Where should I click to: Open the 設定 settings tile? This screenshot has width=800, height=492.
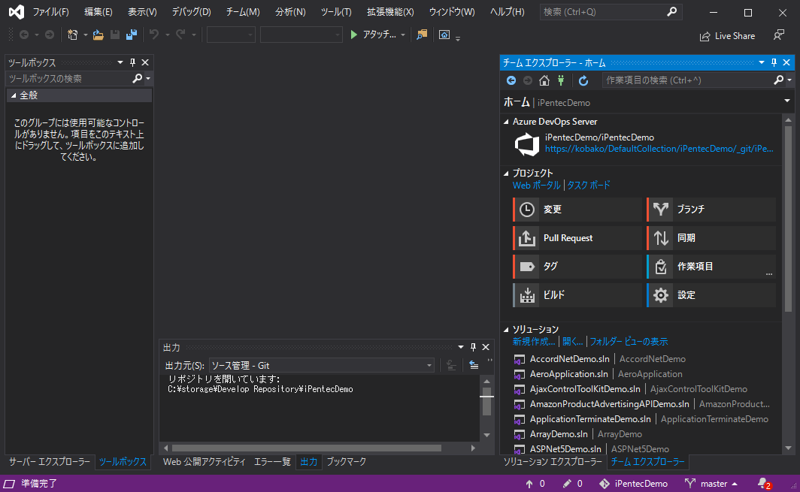coord(711,295)
